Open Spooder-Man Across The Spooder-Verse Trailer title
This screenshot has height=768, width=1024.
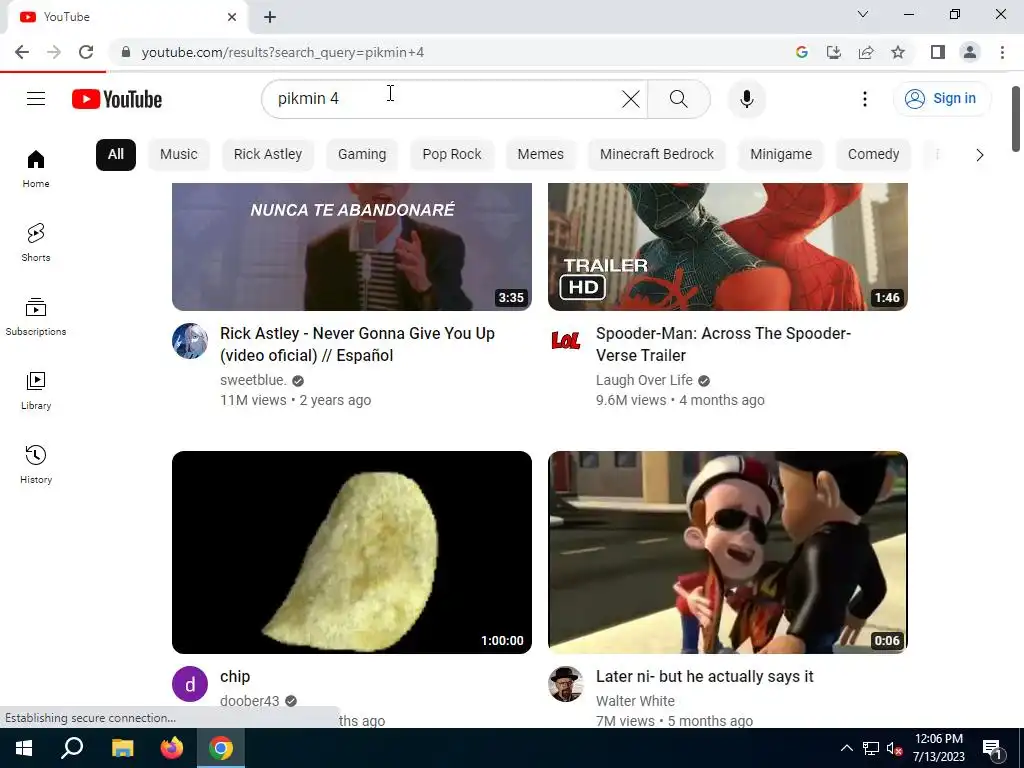click(723, 344)
